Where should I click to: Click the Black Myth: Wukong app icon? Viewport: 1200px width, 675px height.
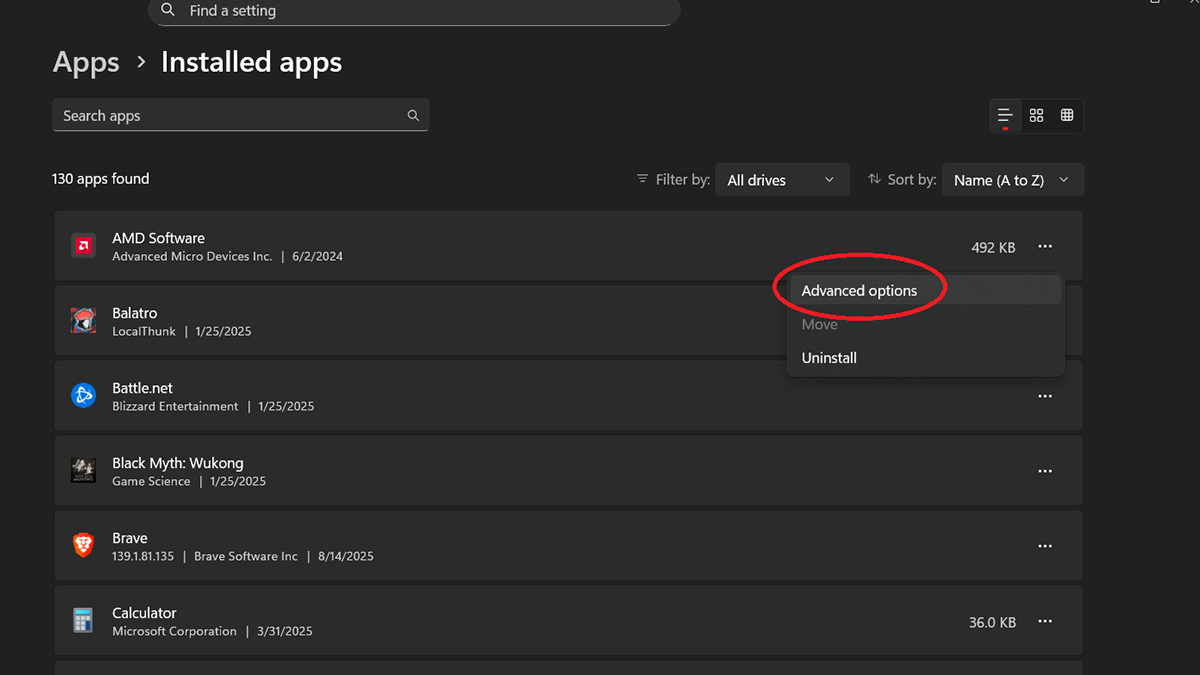[83, 470]
